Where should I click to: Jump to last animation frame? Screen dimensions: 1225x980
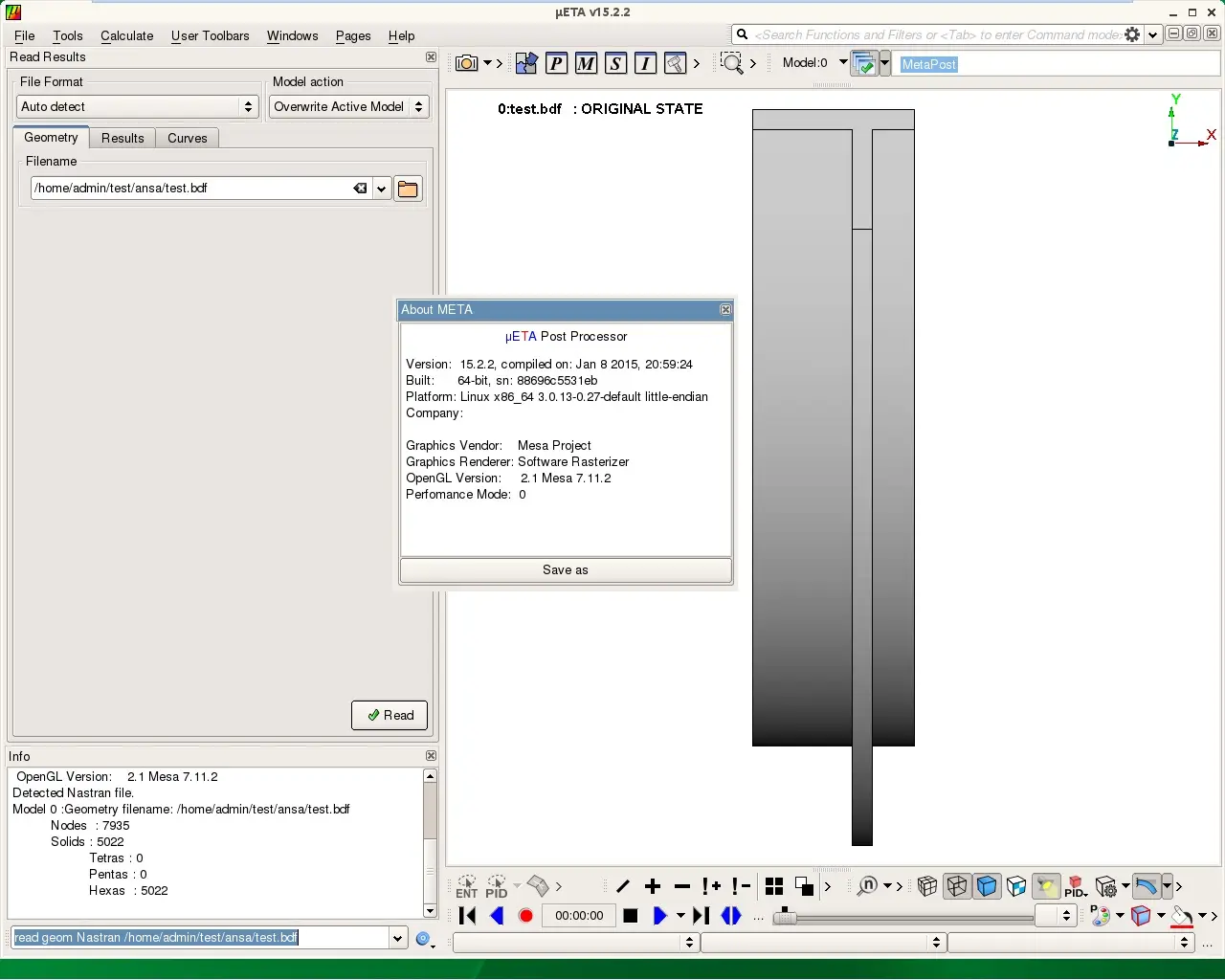[701, 916]
